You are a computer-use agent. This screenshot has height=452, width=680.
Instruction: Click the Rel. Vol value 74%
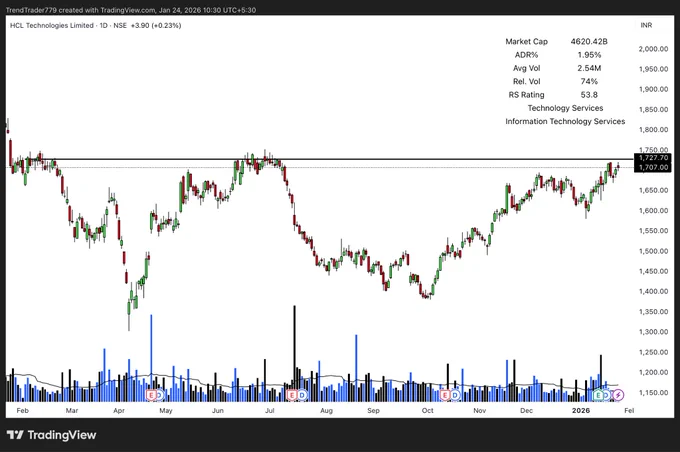(x=589, y=82)
